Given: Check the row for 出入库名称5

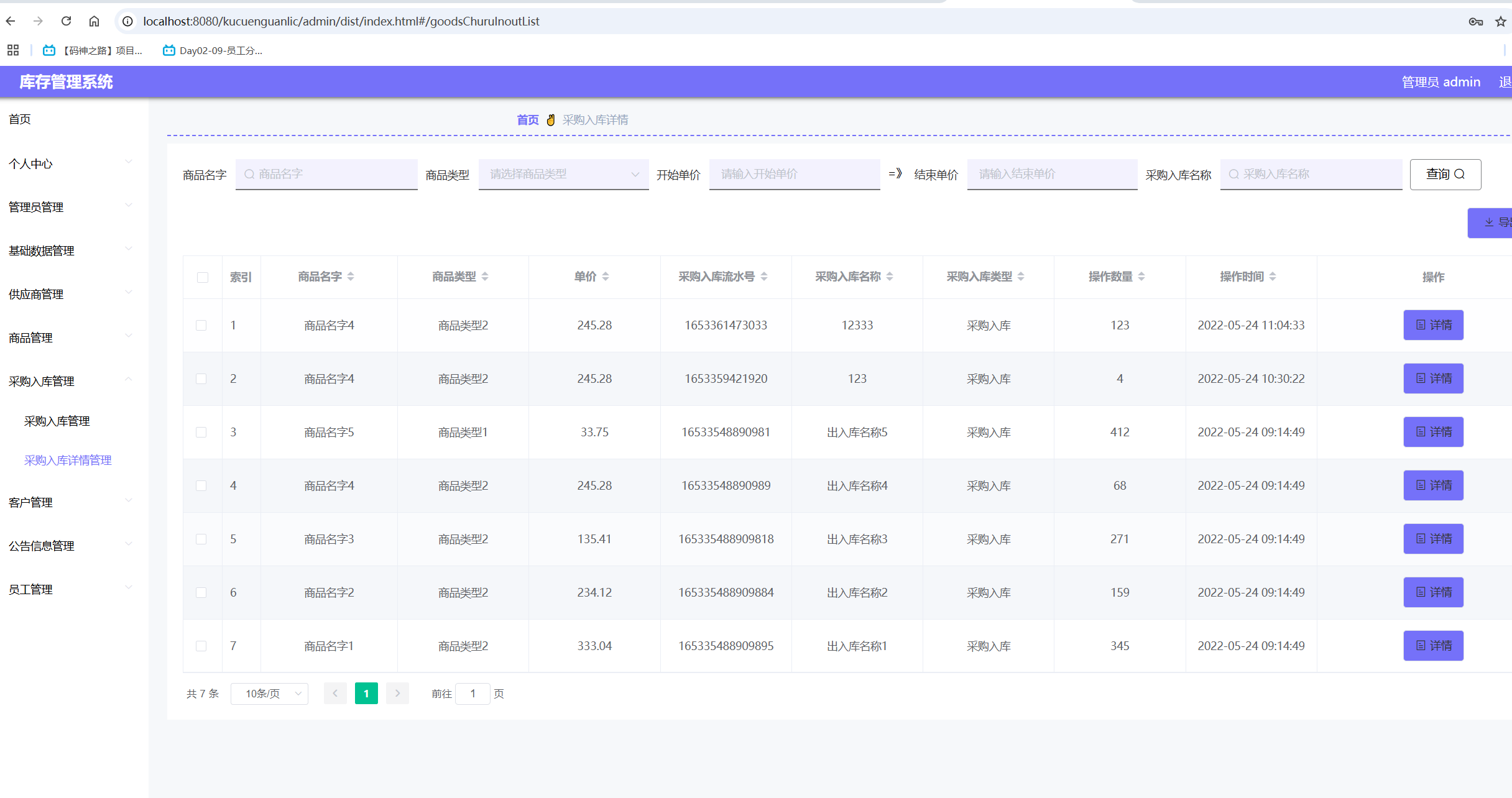Looking at the screenshot, I should [201, 432].
